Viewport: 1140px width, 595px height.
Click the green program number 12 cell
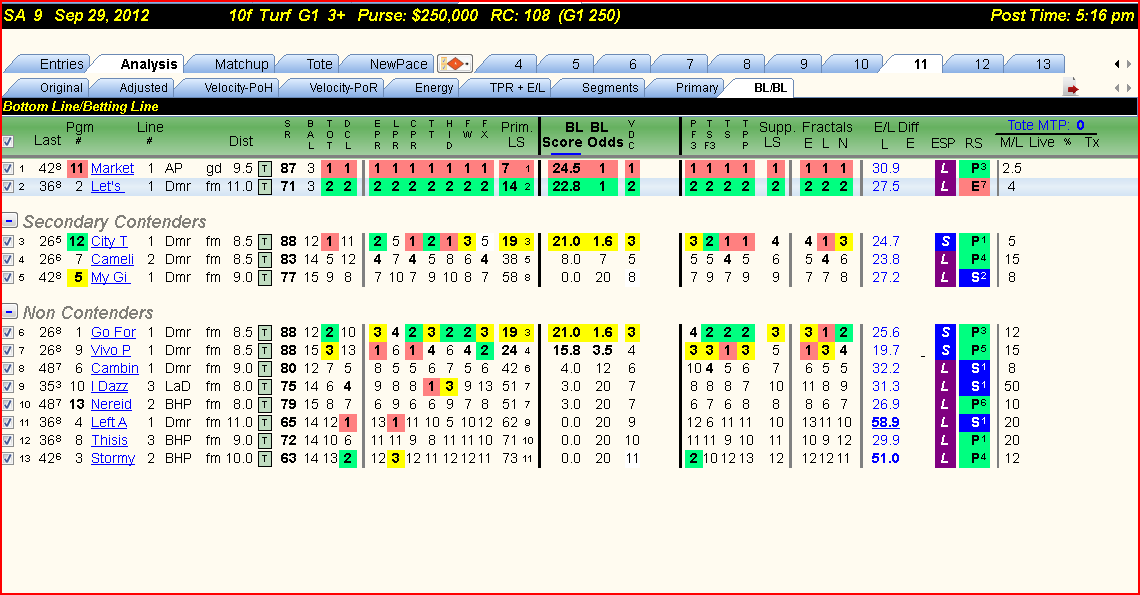(x=77, y=241)
